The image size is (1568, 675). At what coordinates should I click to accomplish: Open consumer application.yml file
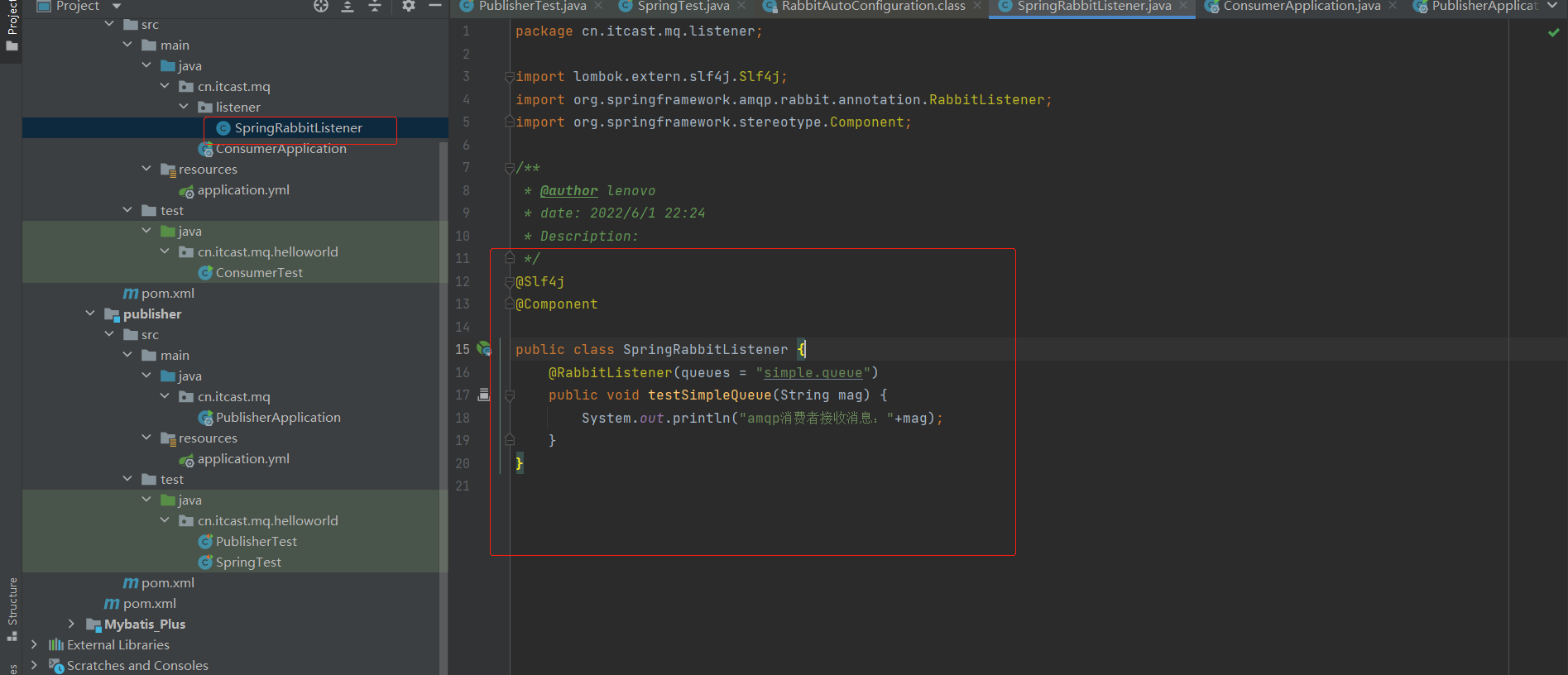(243, 190)
